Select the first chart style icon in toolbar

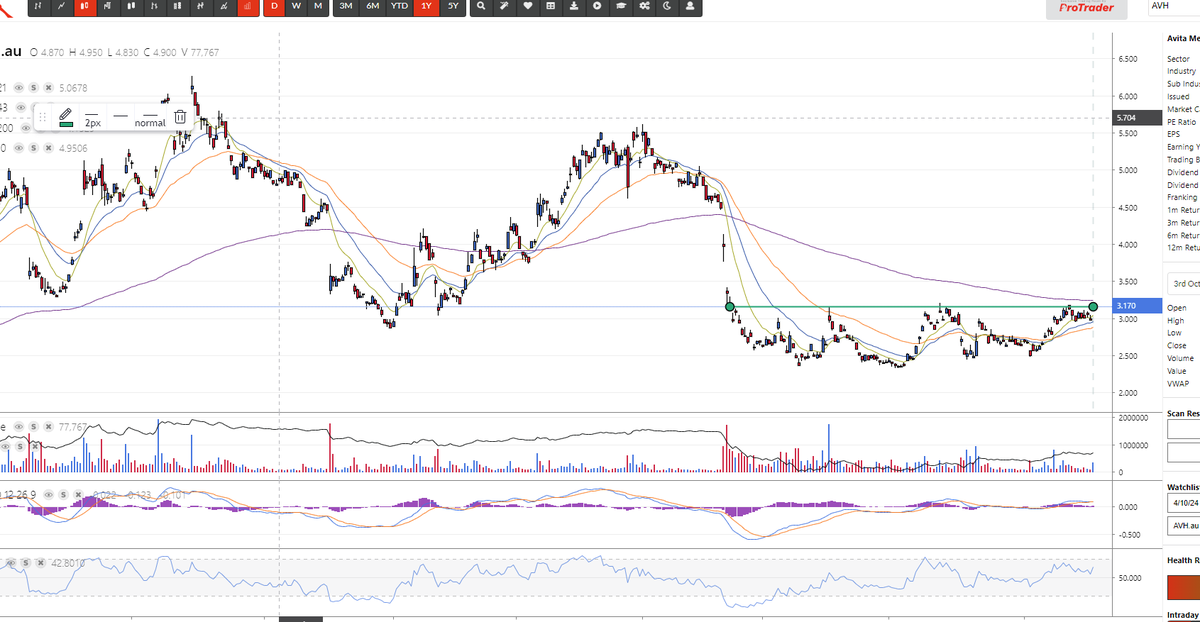coord(38,6)
